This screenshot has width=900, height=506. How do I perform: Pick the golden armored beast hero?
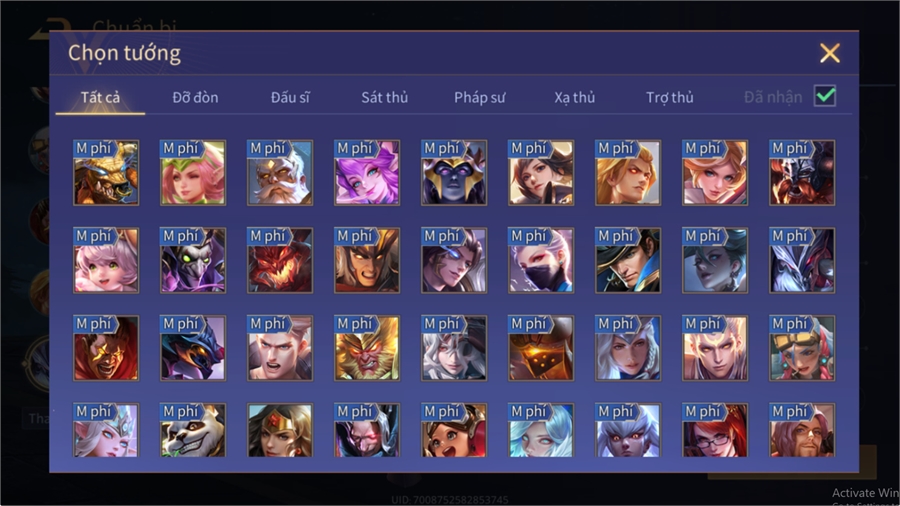(x=106, y=173)
